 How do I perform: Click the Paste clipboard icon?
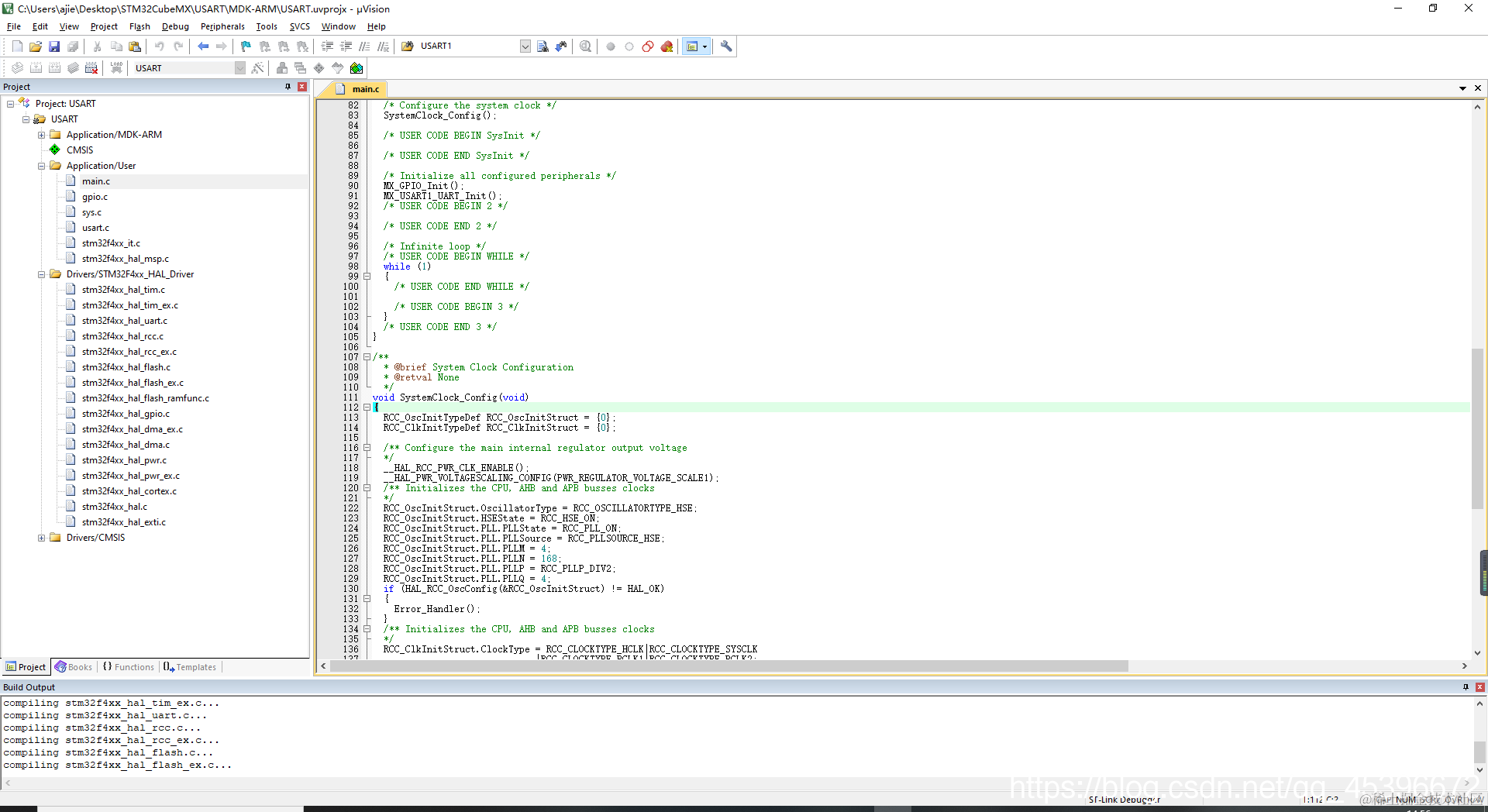[x=135, y=46]
